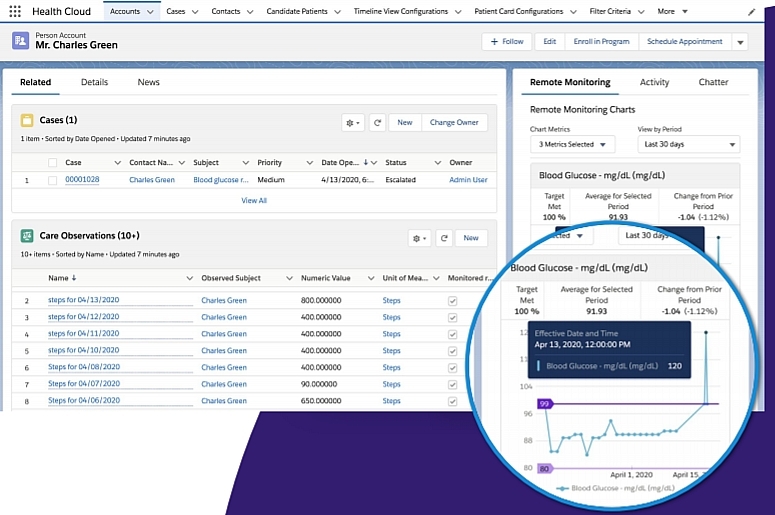
Task: Open Care Observations gear settings
Action: click(419, 238)
